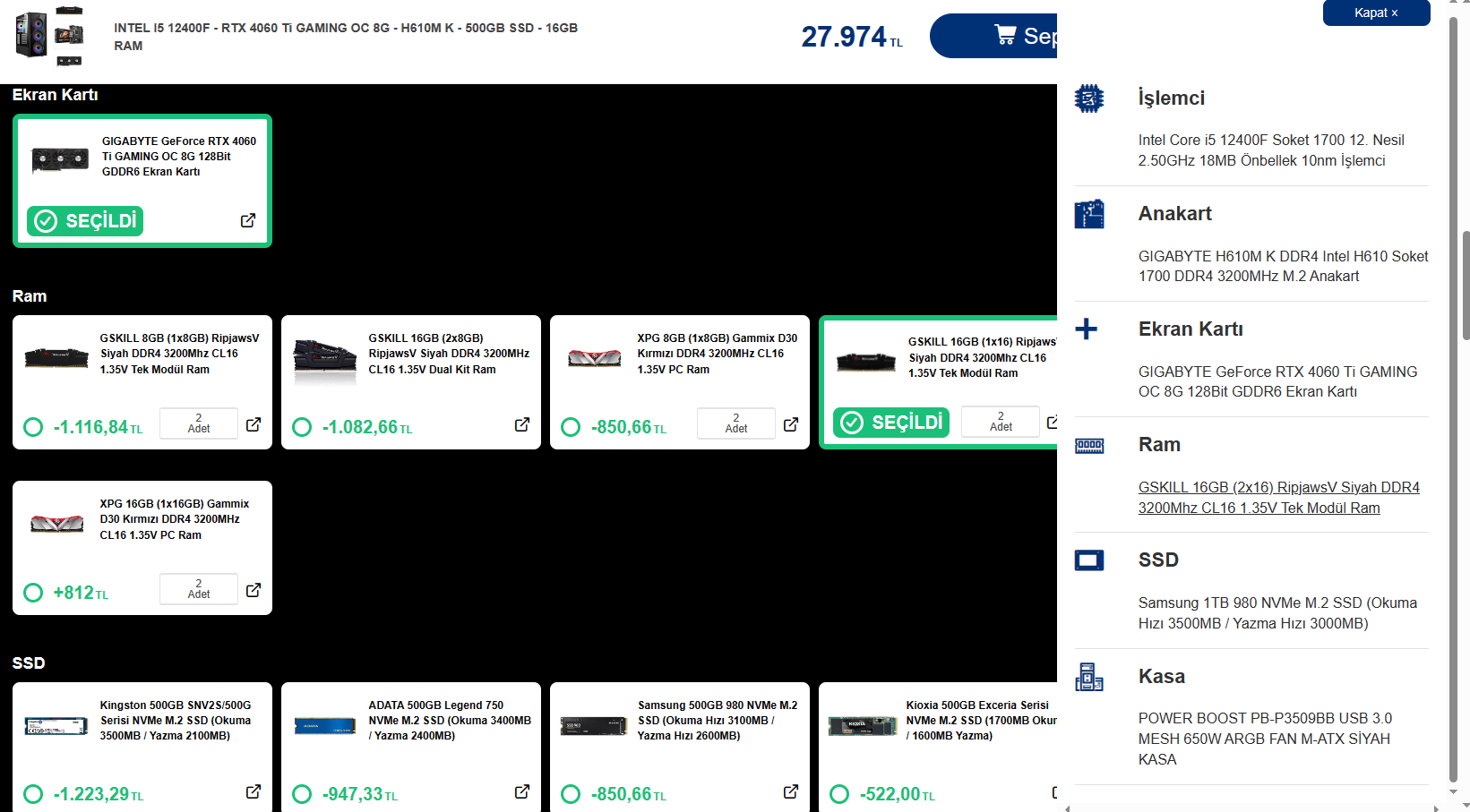1470x812 pixels.
Task: Select the GSKILL 8GB (1x8GB) RipjawsV radio
Action: tap(33, 427)
